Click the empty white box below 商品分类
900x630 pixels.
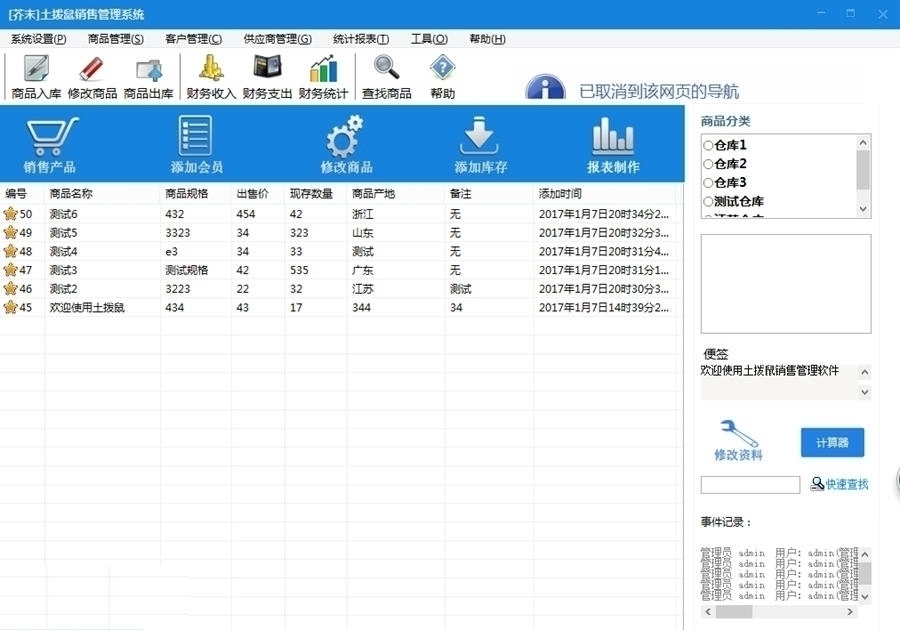tap(786, 283)
